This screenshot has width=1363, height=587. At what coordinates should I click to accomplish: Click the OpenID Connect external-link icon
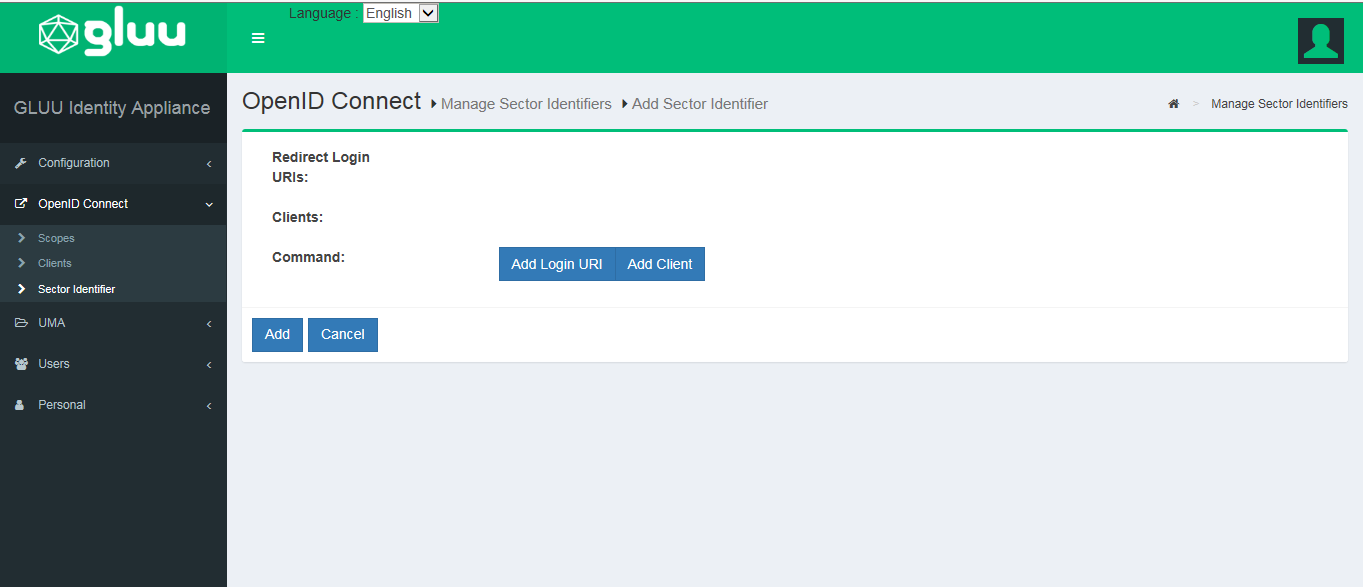[21, 204]
